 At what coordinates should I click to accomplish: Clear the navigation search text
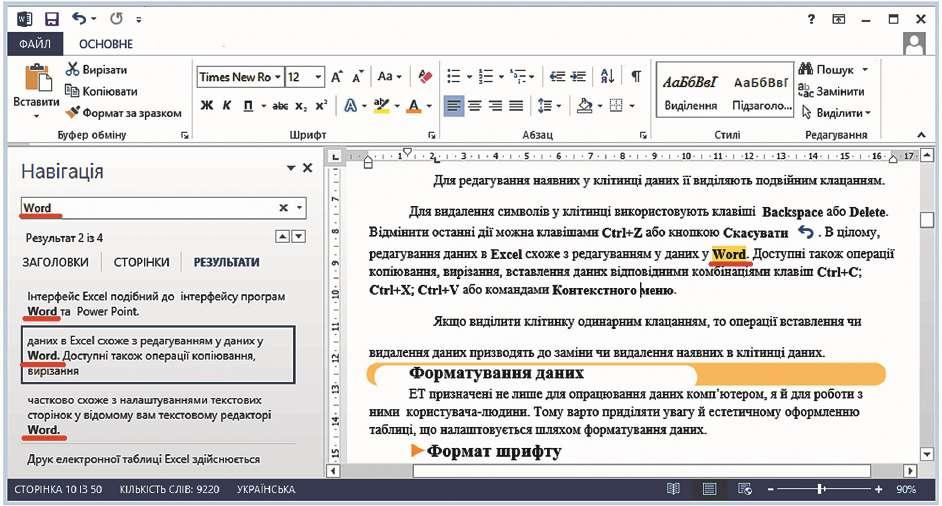[283, 208]
